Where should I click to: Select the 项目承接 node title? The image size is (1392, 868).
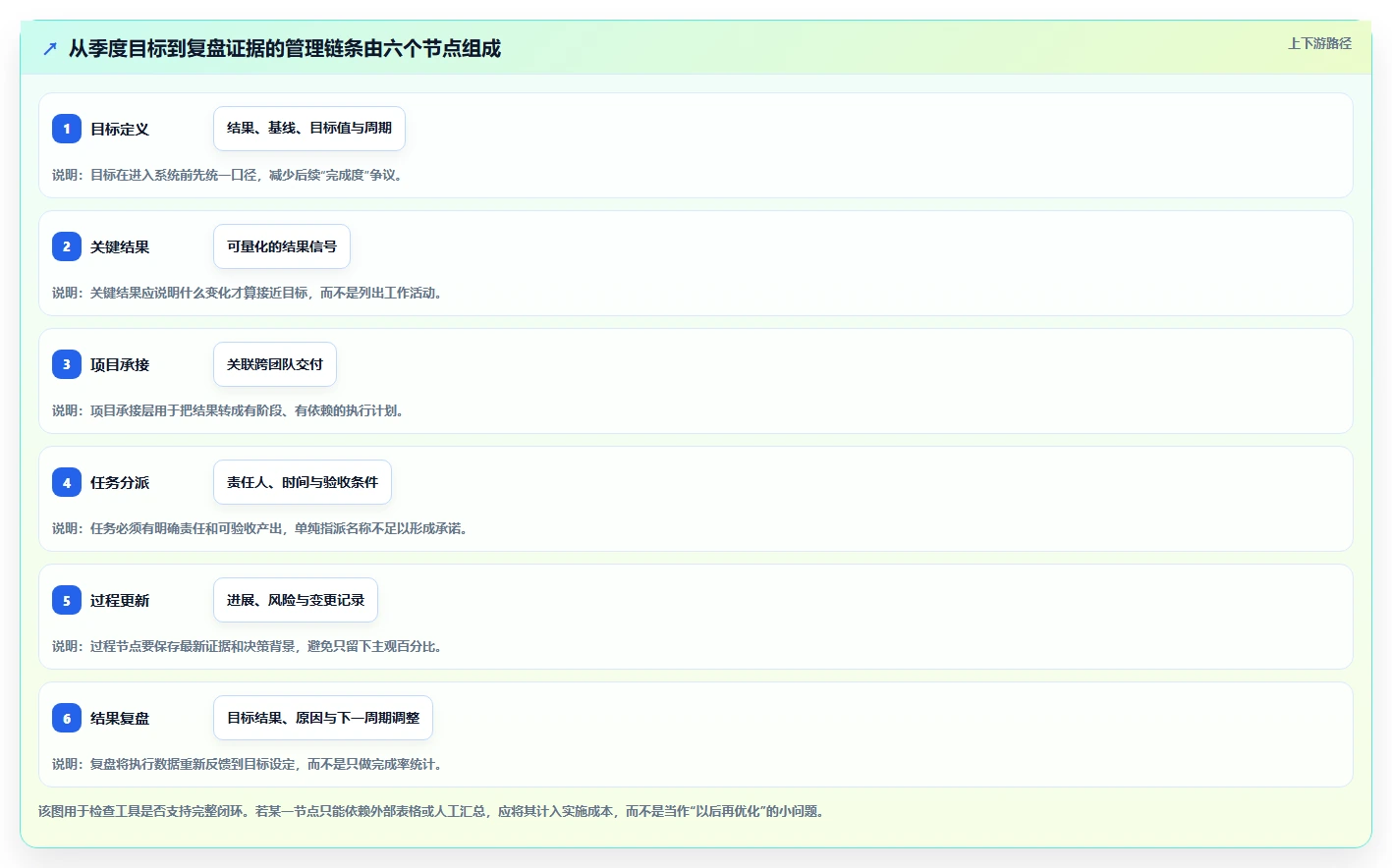pyautogui.click(x=120, y=364)
